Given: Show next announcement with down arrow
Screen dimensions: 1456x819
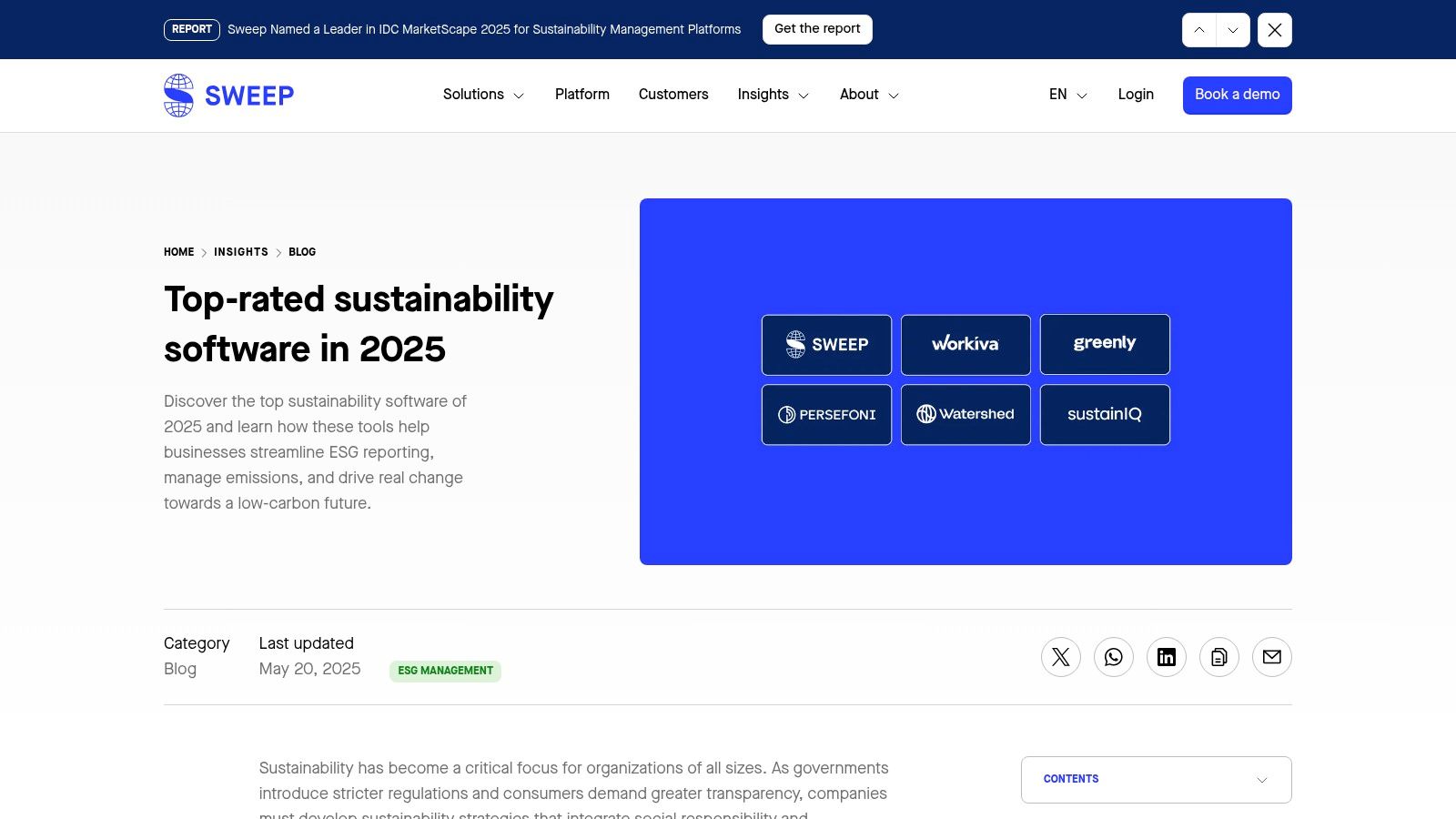Looking at the screenshot, I should (x=1233, y=30).
